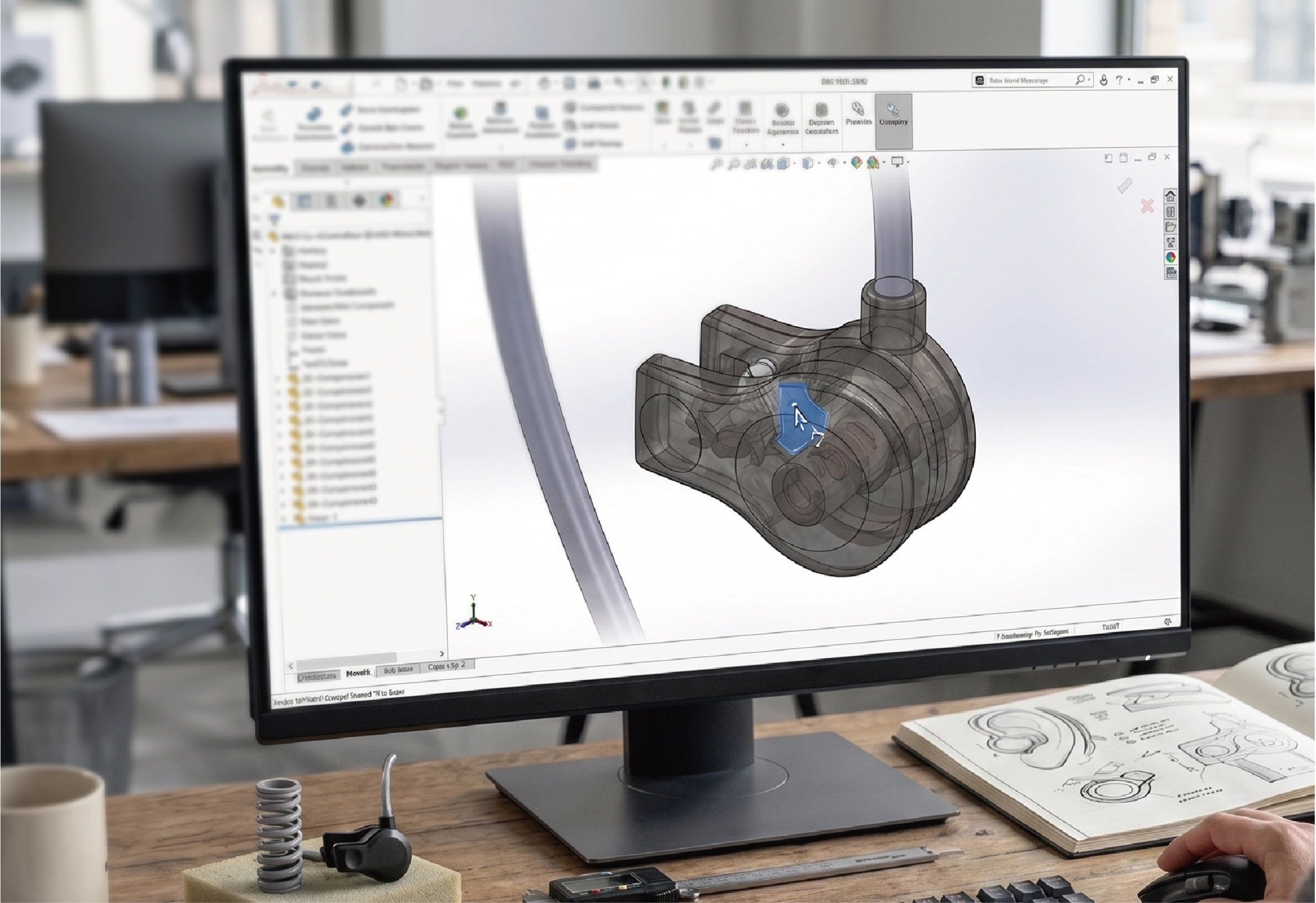This screenshot has width=1316, height=903.
Task: Click the highlighted Oompiny ribbon button
Action: click(x=894, y=121)
